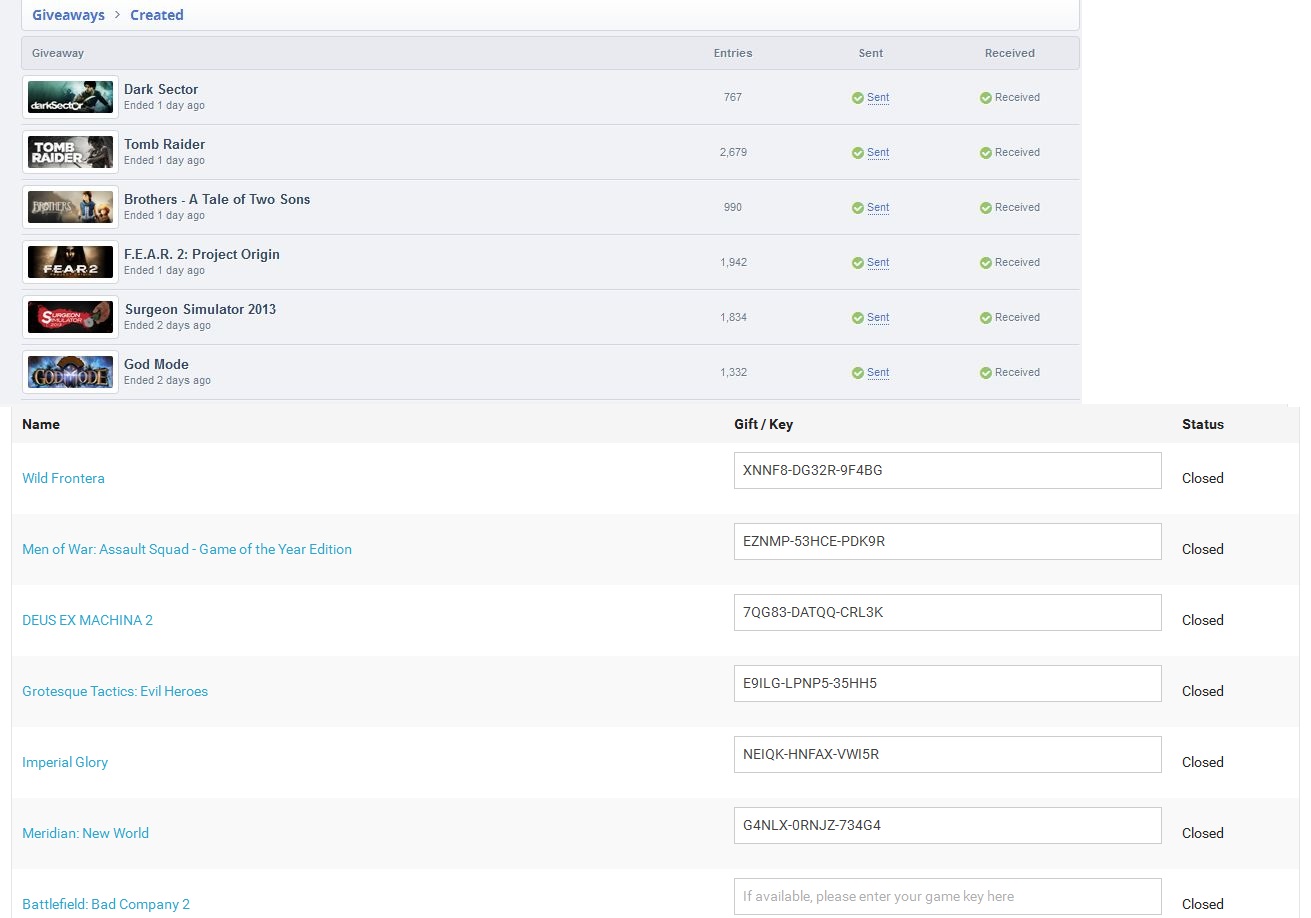Image resolution: width=1311 pixels, height=918 pixels.
Task: Open the Wild Frontera game link
Action: [x=63, y=478]
